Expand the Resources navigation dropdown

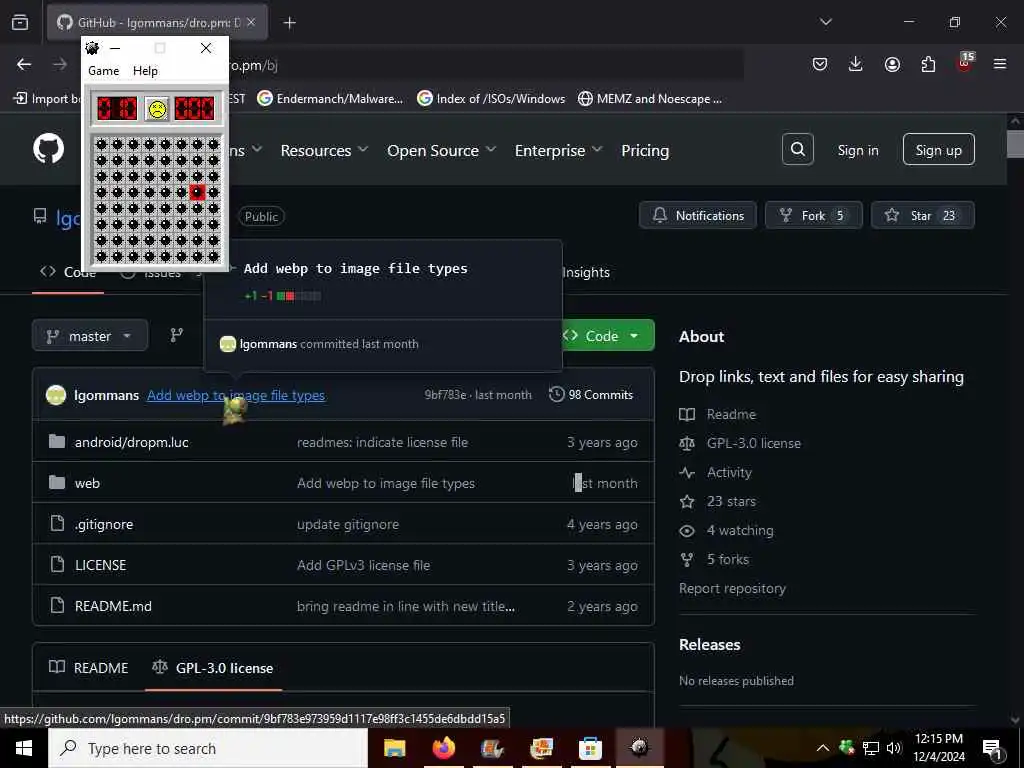(x=324, y=150)
